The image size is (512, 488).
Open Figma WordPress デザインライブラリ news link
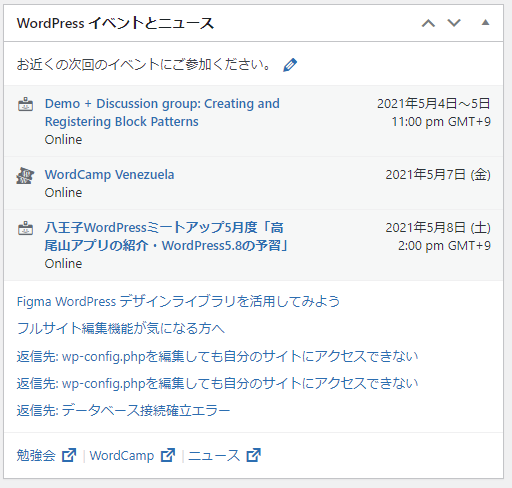178,301
